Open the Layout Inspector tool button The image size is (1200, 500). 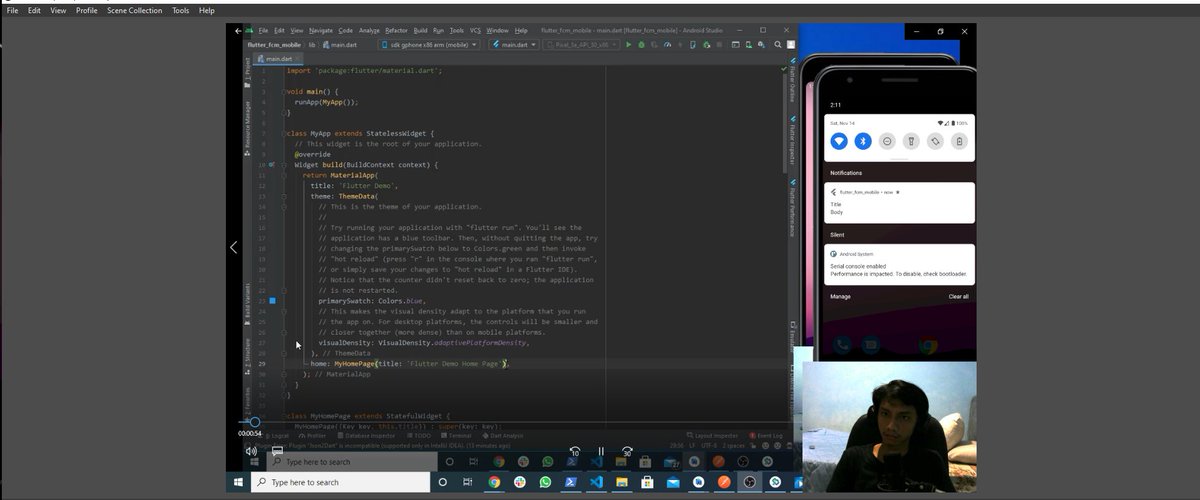pos(712,436)
